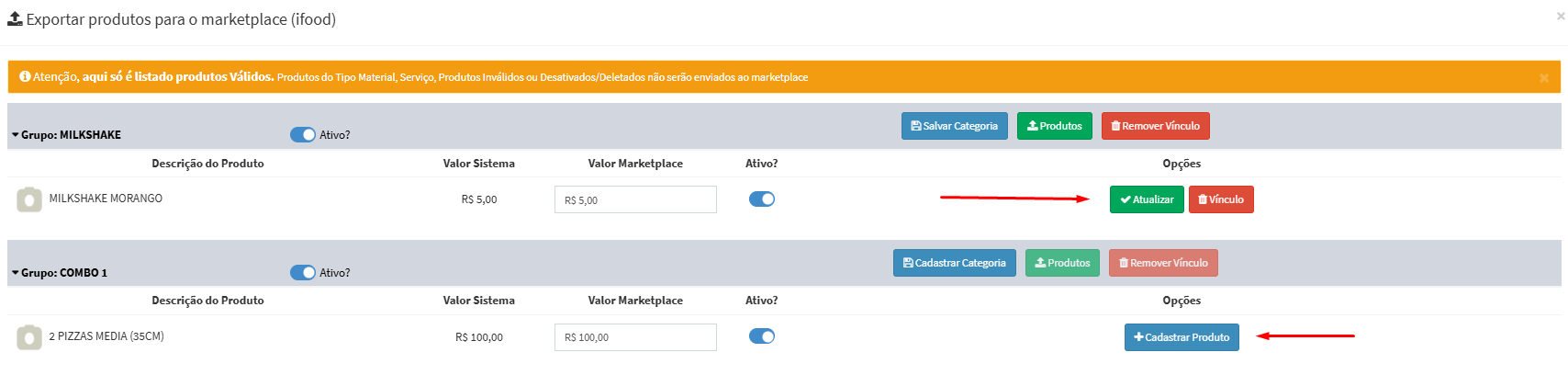Open Produtos for the MILKSHAKE group
Screen dimensions: 1568x375
tap(1054, 126)
